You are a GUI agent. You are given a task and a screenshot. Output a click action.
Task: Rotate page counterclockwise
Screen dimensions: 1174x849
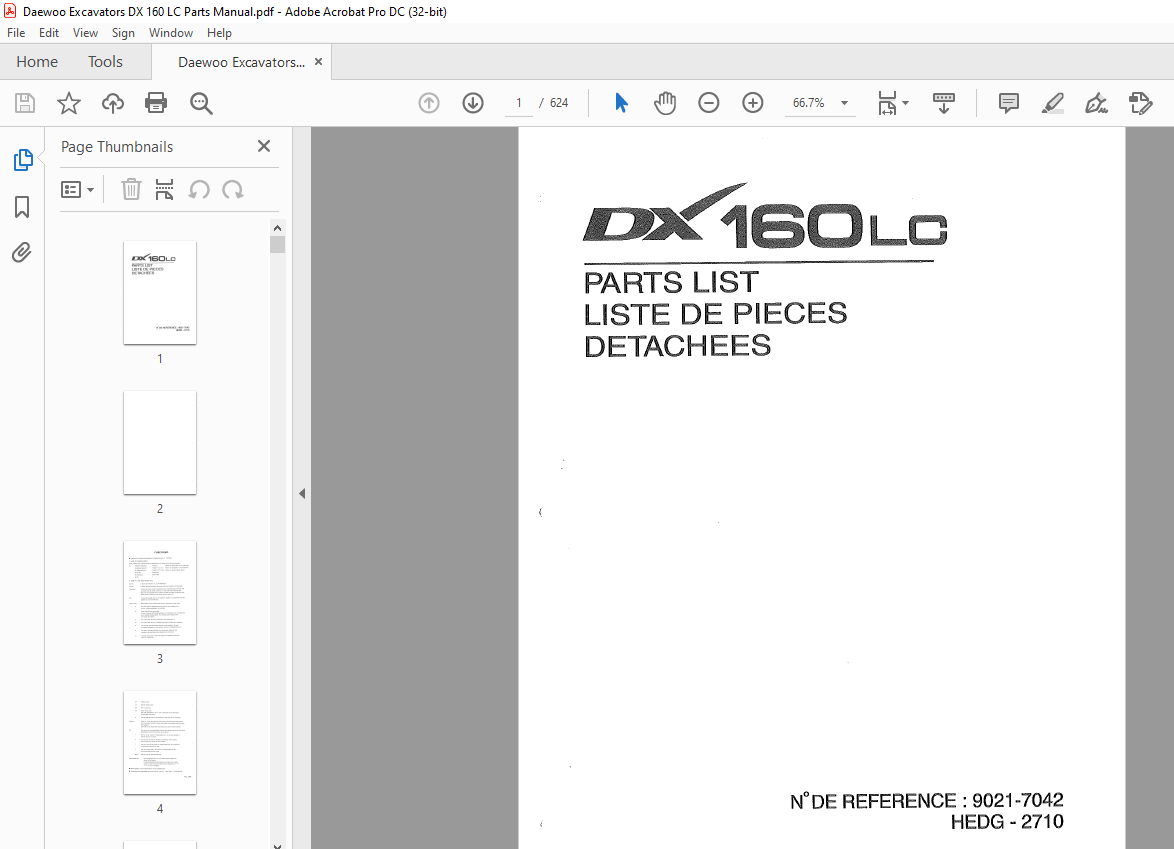[198, 189]
